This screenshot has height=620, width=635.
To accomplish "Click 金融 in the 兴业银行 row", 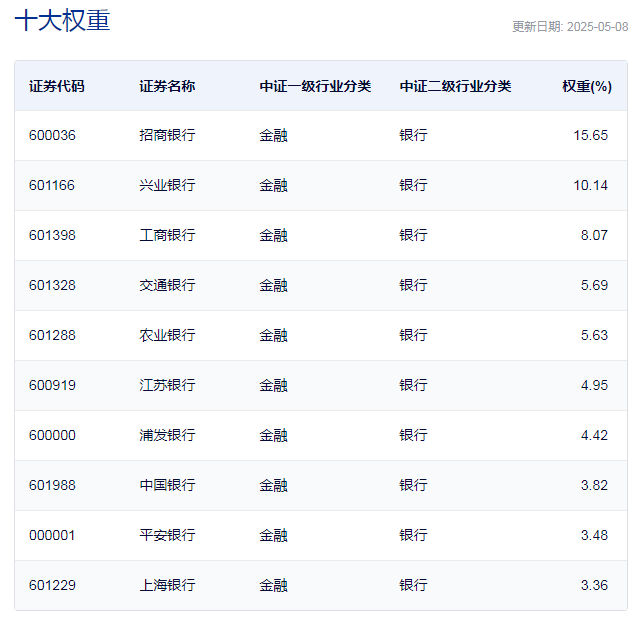I will coord(273,185).
